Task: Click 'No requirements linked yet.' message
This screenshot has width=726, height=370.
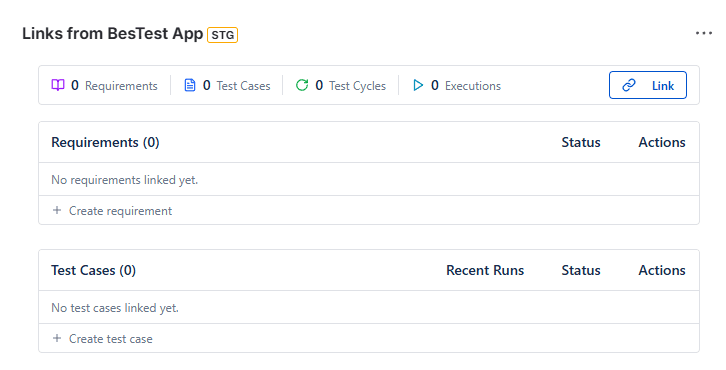Action: pos(125,180)
